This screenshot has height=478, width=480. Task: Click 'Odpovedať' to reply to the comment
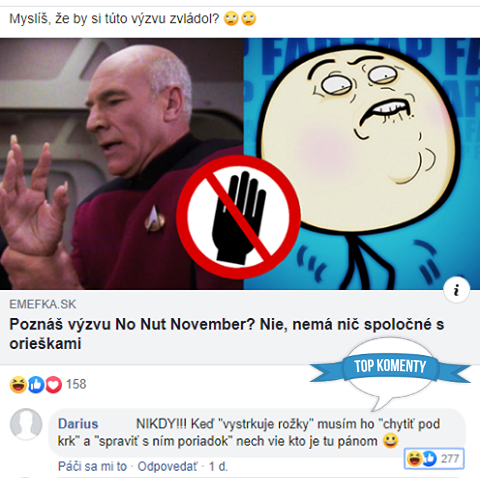coord(167,466)
